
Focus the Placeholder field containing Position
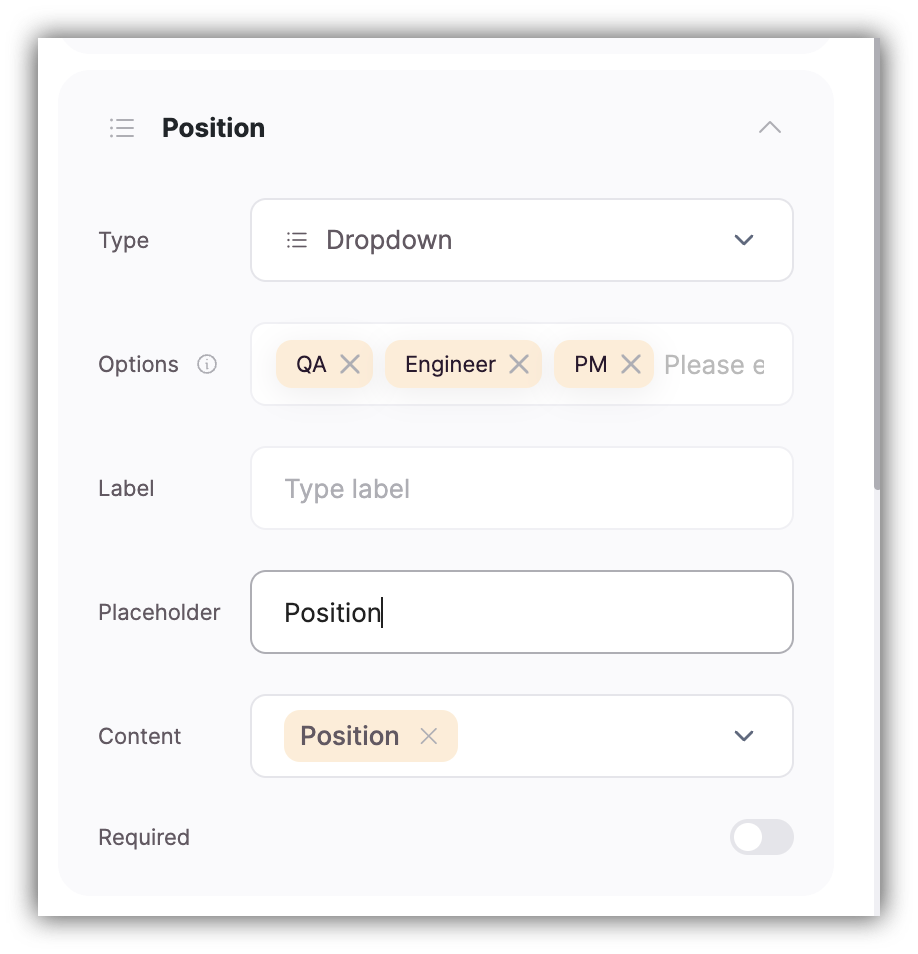point(522,612)
